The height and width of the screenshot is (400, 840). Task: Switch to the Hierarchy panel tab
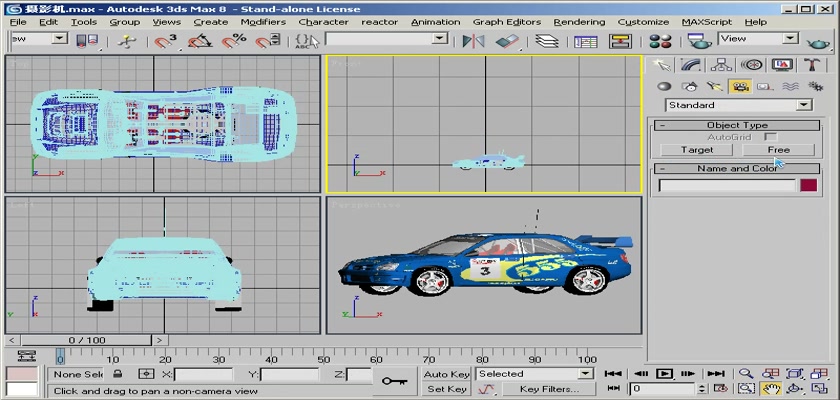click(721, 65)
